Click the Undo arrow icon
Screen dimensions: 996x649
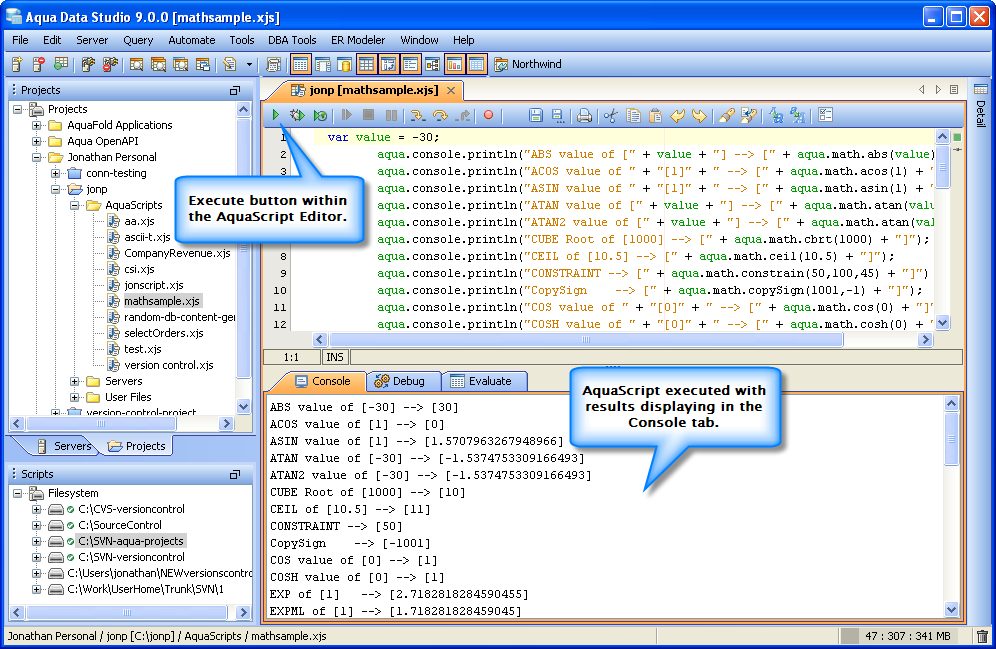pyautogui.click(x=678, y=116)
